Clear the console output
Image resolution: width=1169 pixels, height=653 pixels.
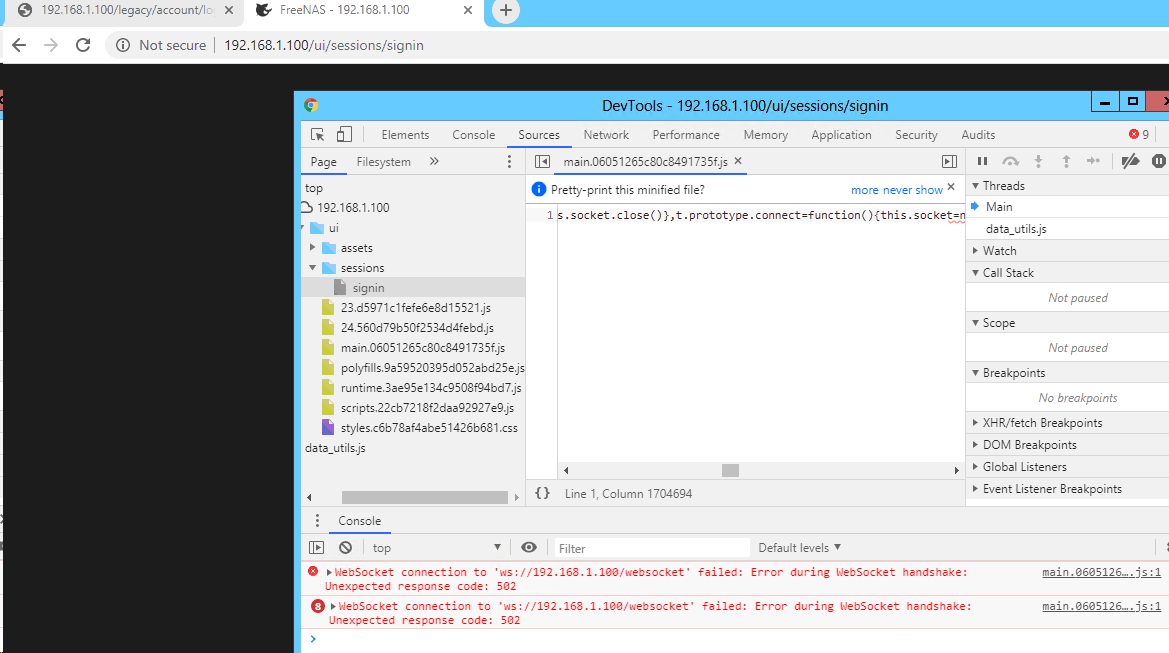(345, 548)
